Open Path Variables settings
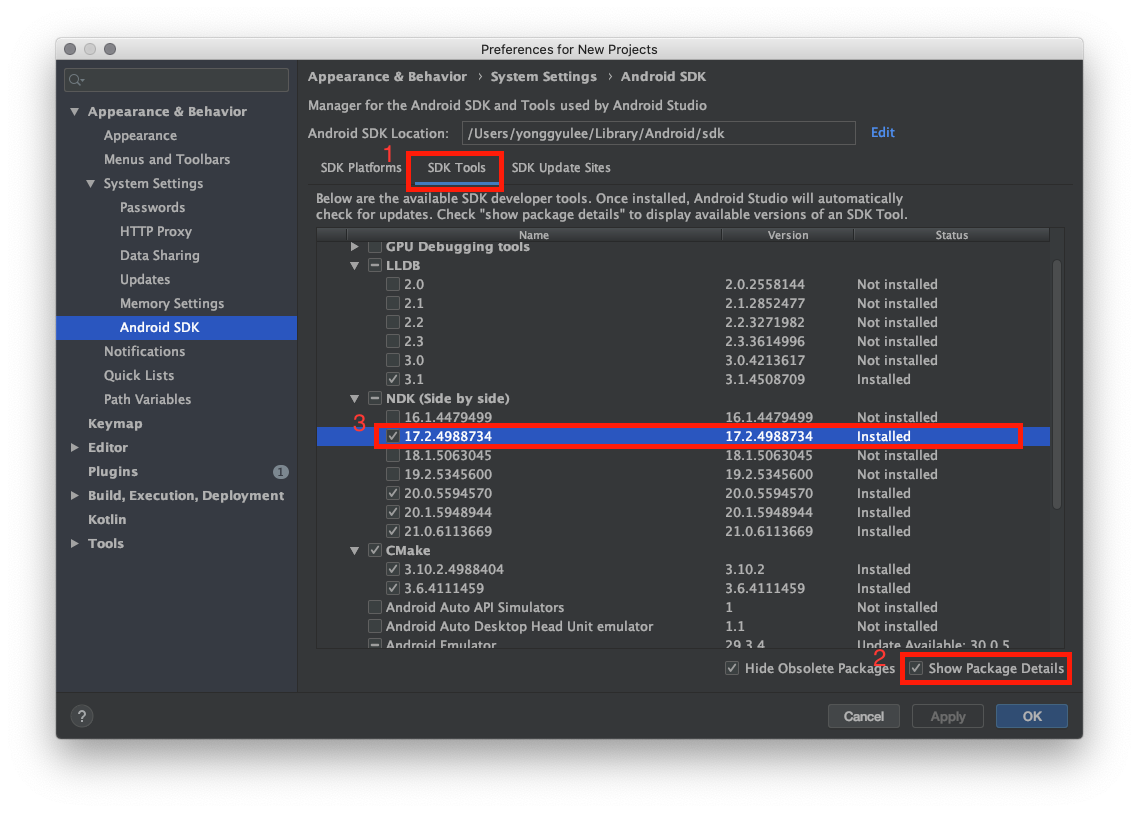This screenshot has height=813, width=1139. tap(147, 399)
